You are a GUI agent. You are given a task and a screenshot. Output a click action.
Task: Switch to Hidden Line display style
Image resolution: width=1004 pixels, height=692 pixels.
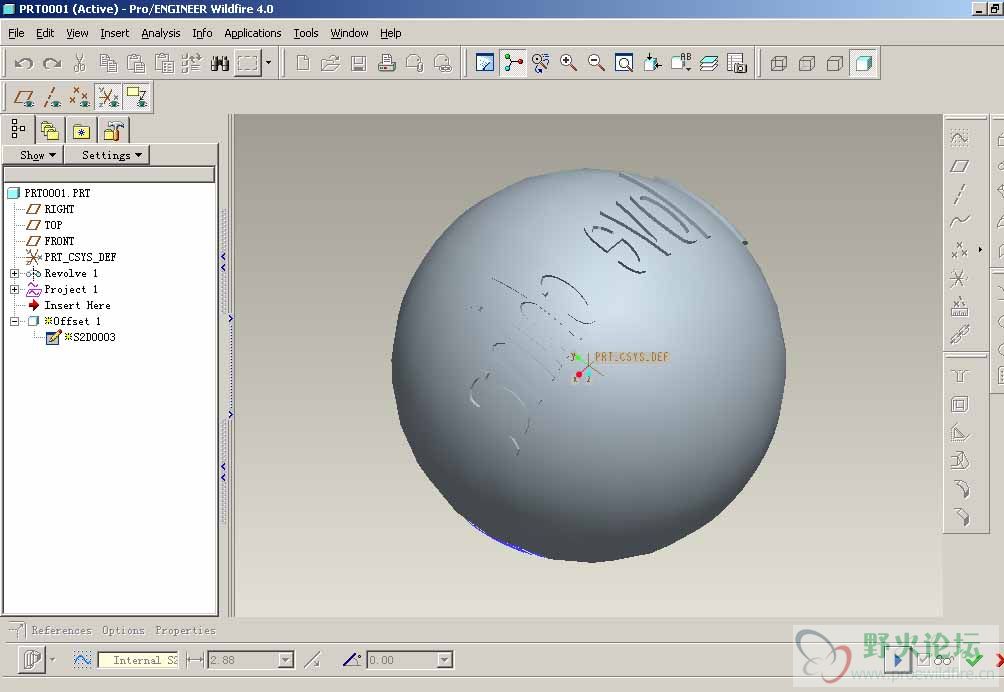pos(807,63)
